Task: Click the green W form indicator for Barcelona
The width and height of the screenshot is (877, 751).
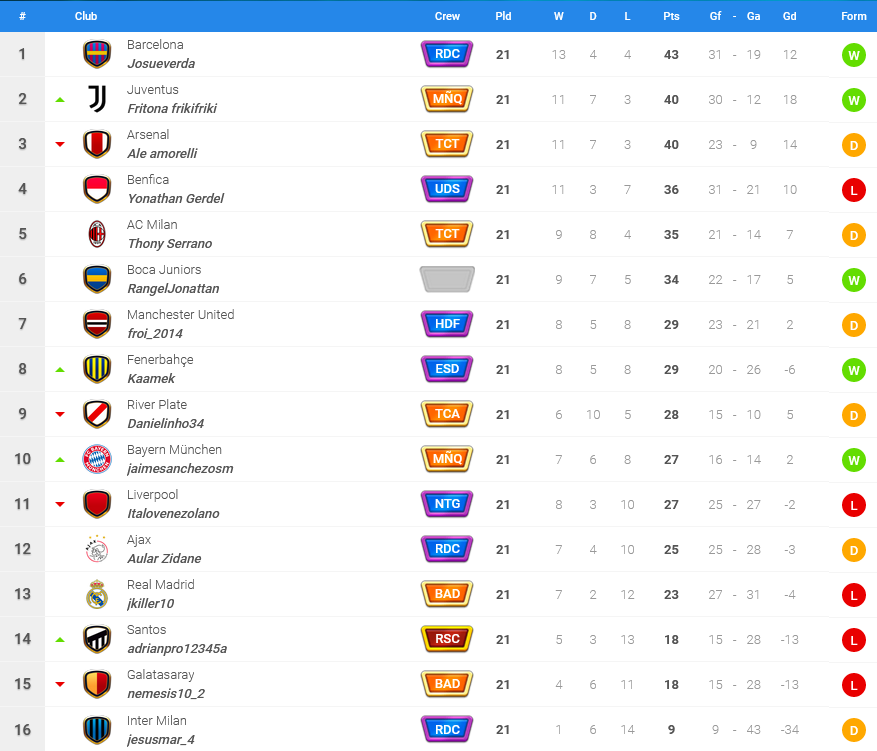Action: tap(854, 55)
